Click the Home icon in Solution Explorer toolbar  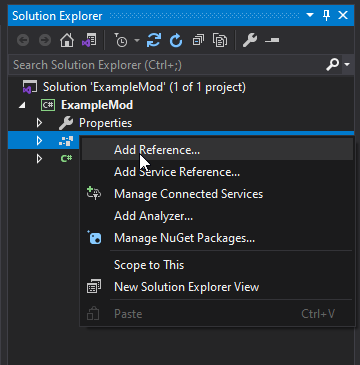67,41
